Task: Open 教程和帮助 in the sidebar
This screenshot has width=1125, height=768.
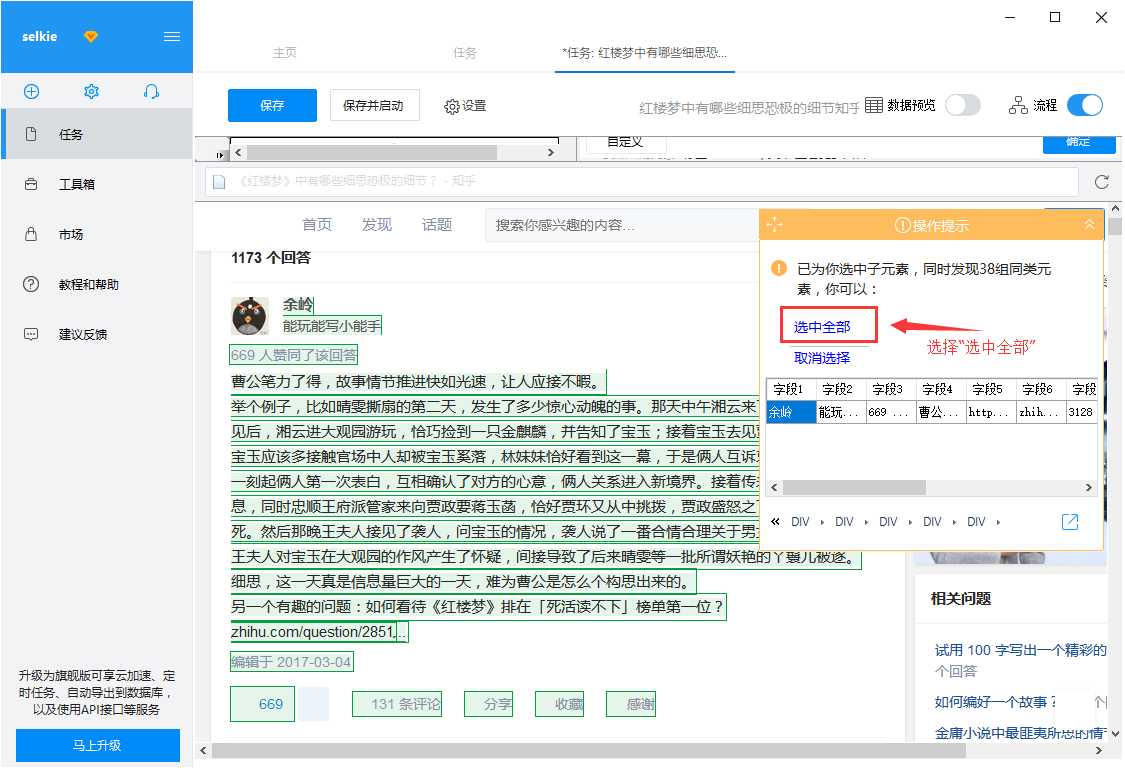Action: point(97,284)
